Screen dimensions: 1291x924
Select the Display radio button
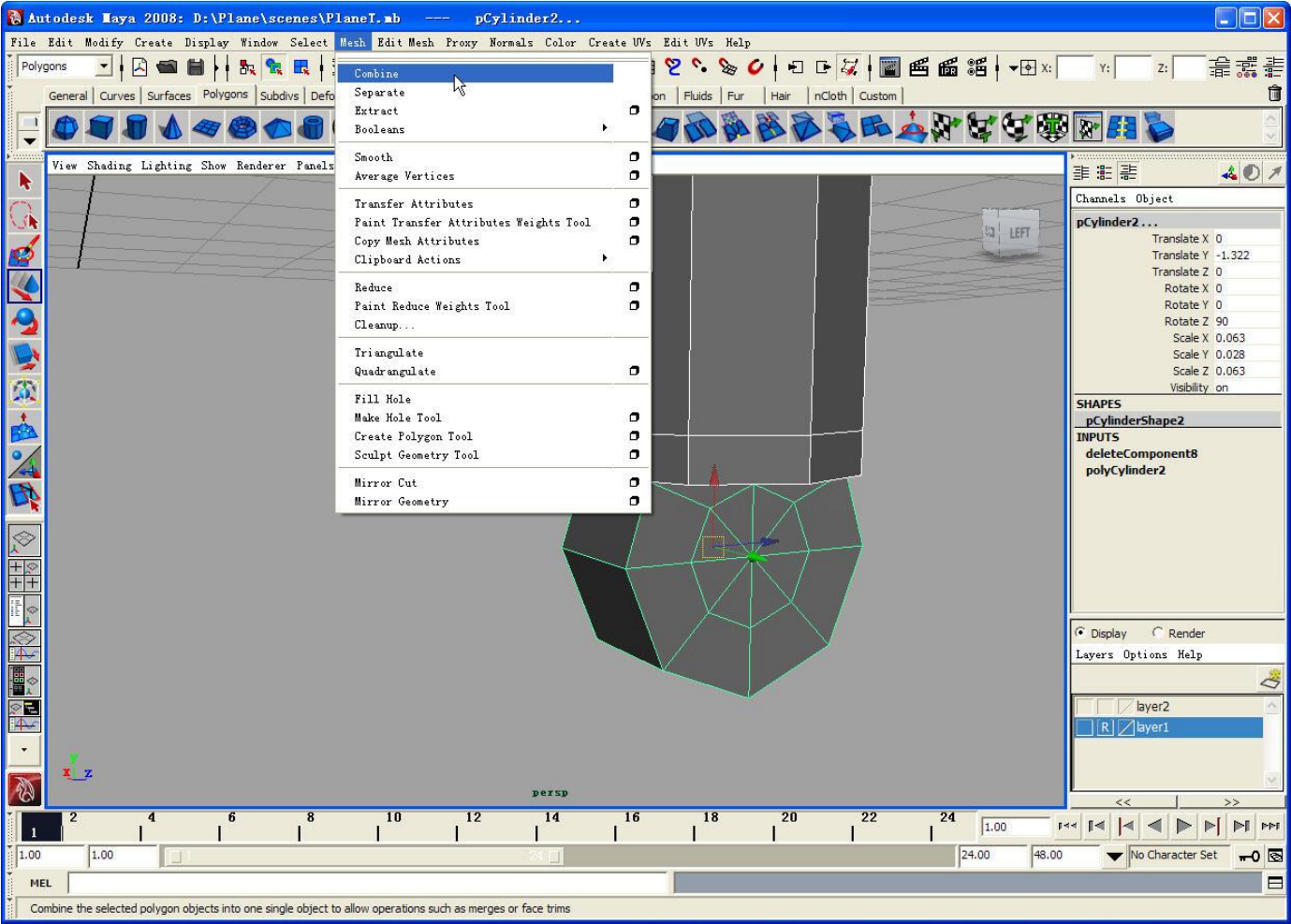(x=1080, y=633)
